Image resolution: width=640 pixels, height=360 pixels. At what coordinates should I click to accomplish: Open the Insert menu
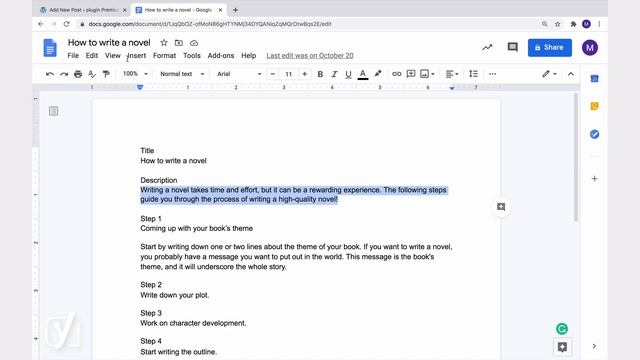137,56
